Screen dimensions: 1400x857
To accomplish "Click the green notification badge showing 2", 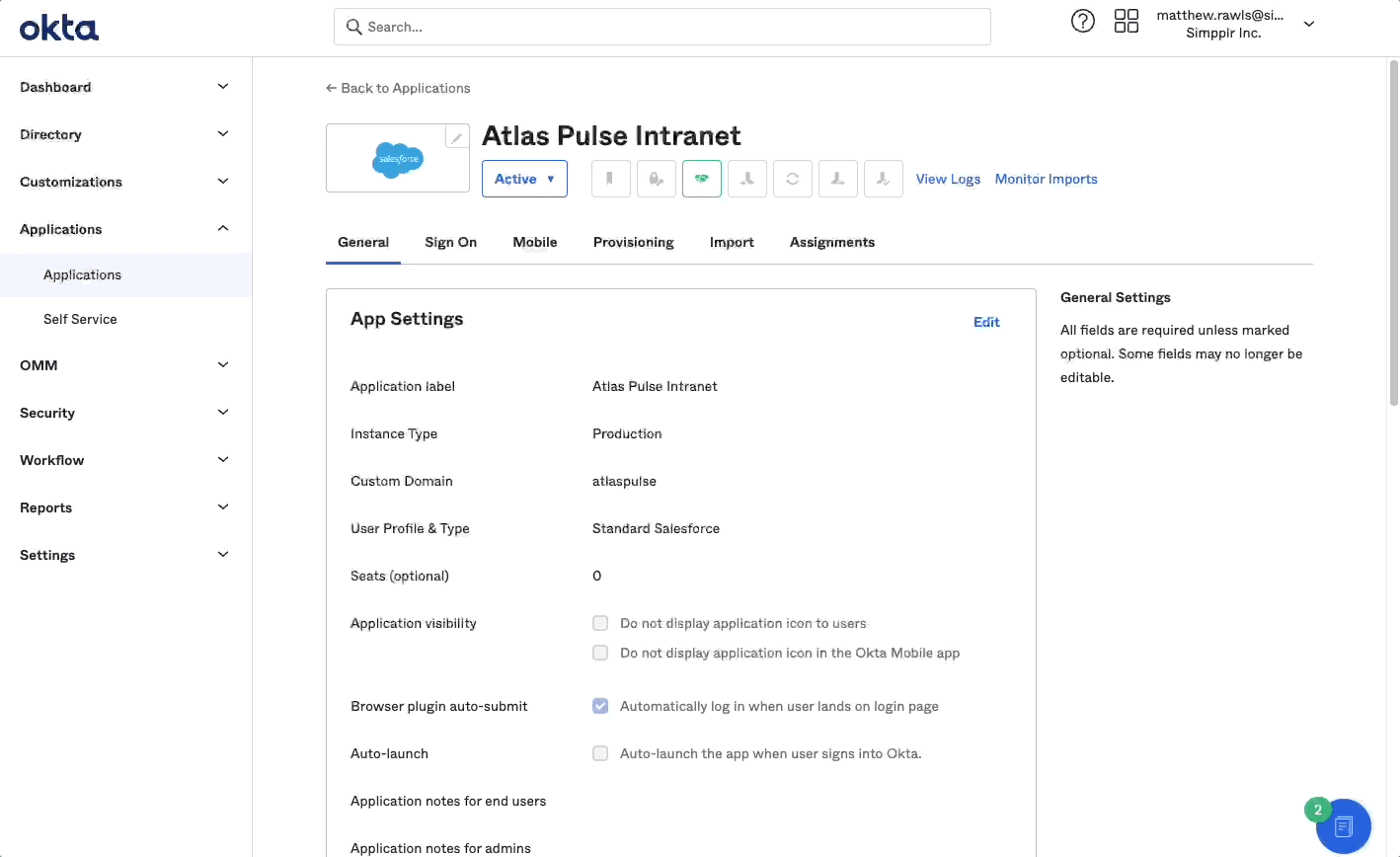I will [1317, 810].
